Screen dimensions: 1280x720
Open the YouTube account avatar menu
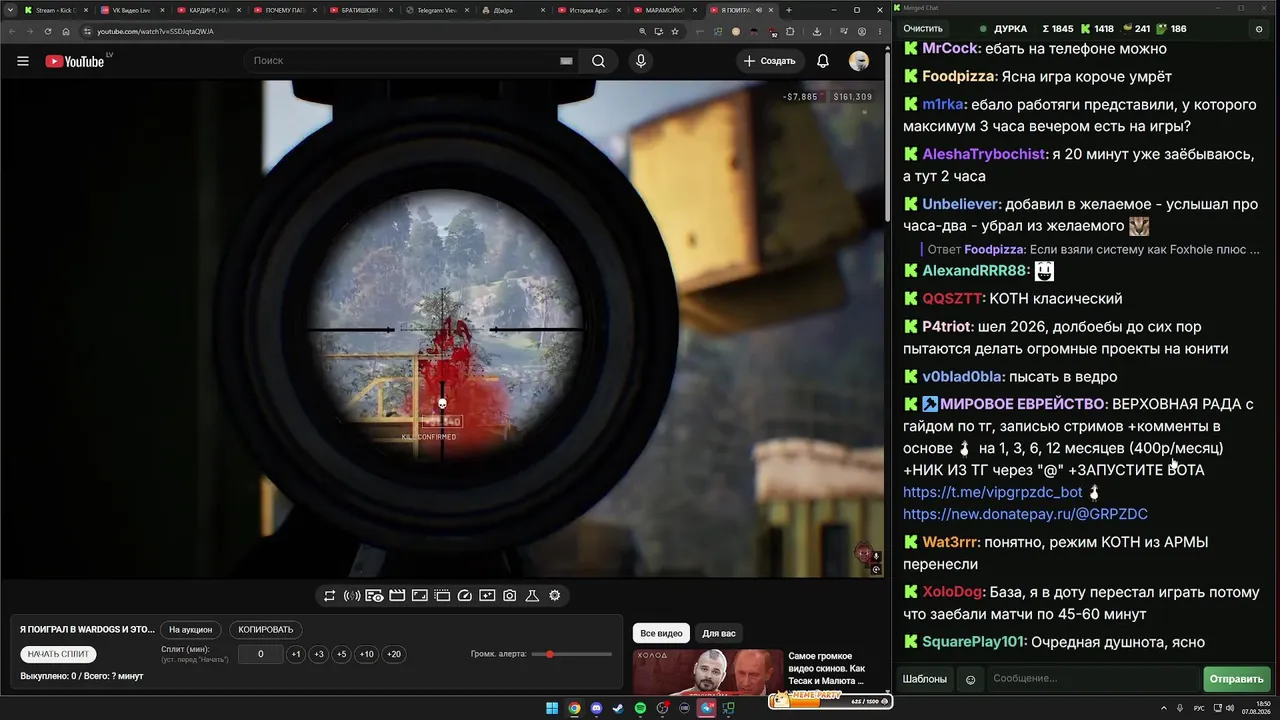(859, 61)
